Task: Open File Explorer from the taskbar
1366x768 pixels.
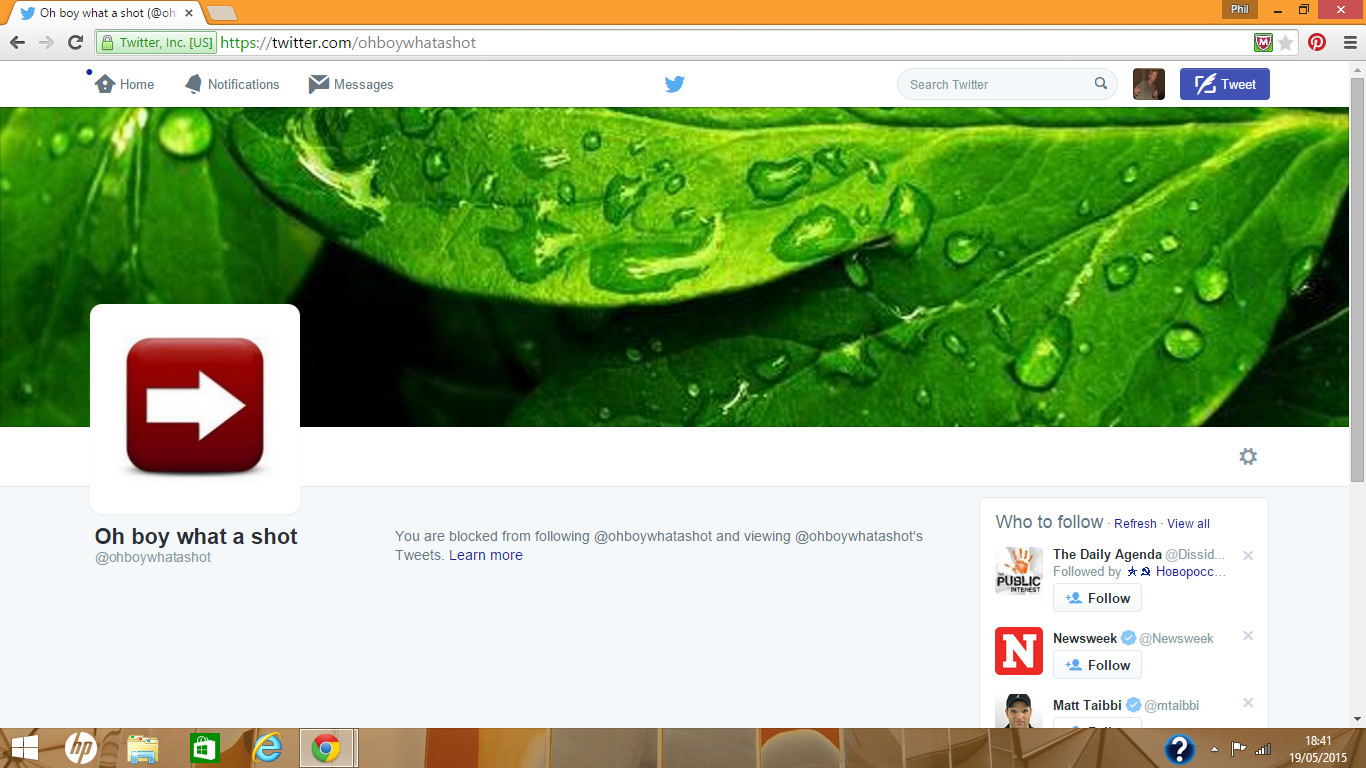Action: [143, 748]
